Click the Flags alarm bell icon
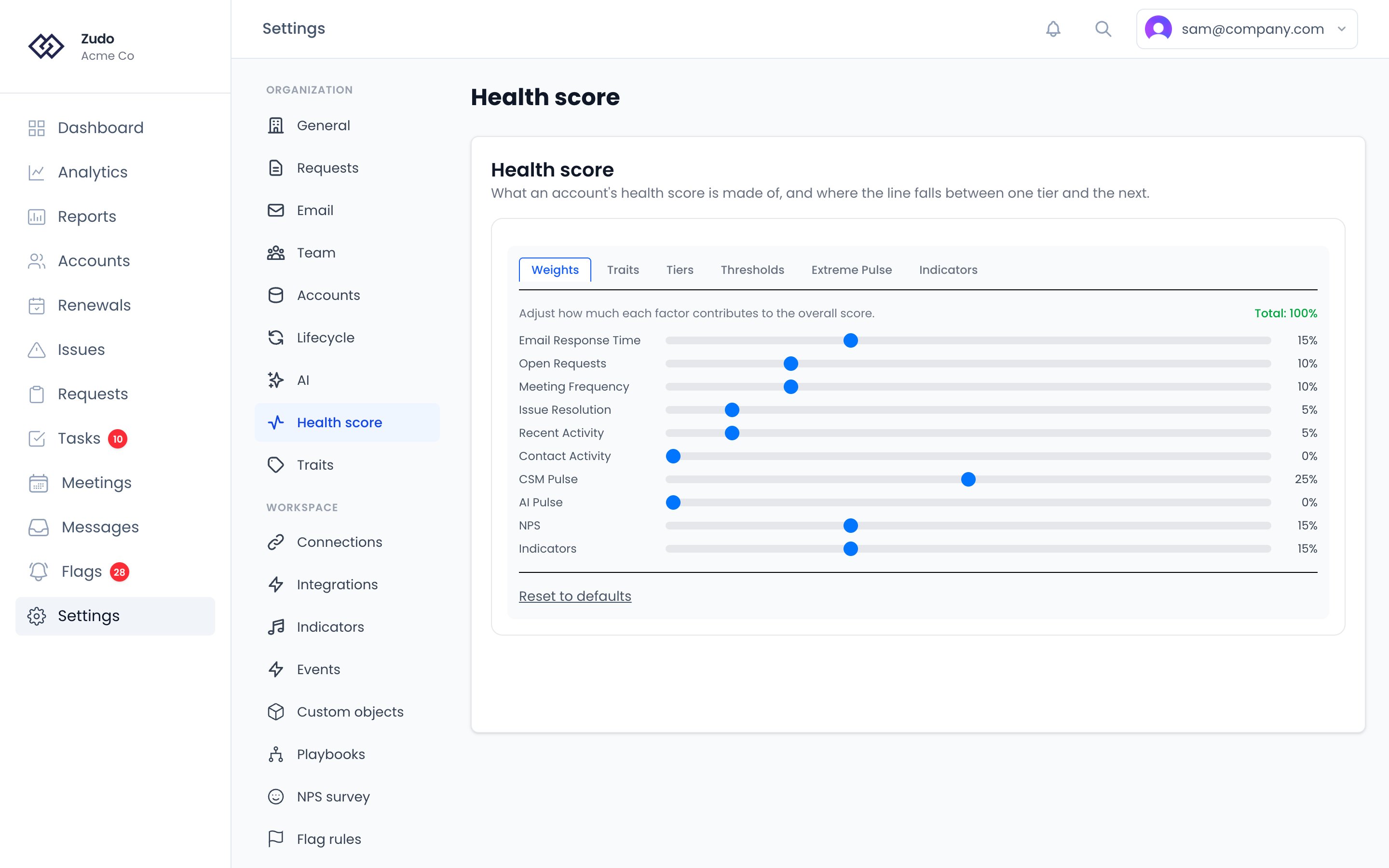This screenshot has width=1389, height=868. 39,571
